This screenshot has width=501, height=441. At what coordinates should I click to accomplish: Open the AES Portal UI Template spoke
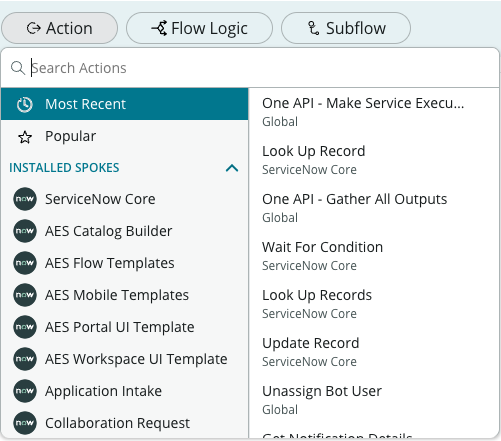coord(124,327)
